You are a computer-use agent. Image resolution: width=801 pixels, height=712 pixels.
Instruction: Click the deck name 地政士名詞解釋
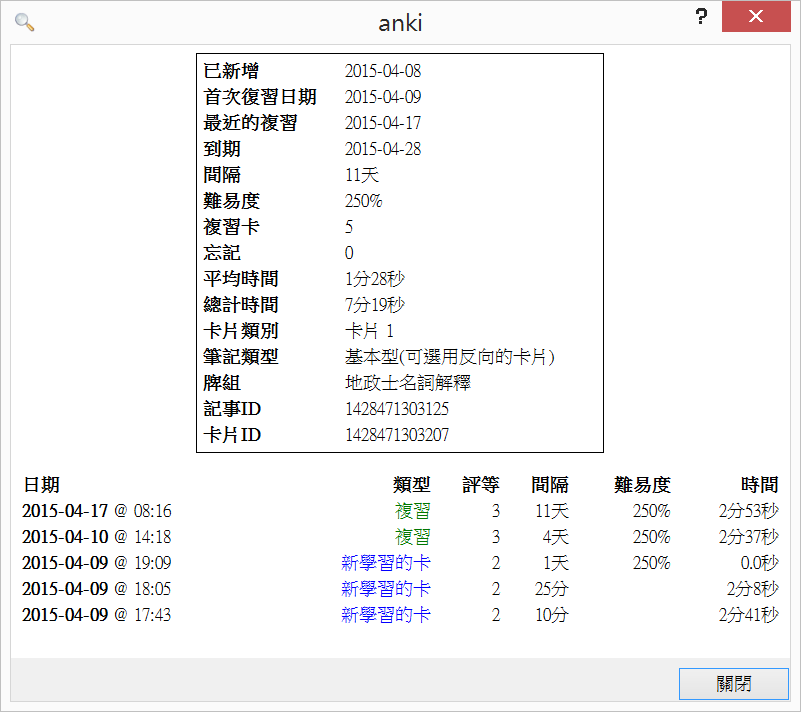408,383
